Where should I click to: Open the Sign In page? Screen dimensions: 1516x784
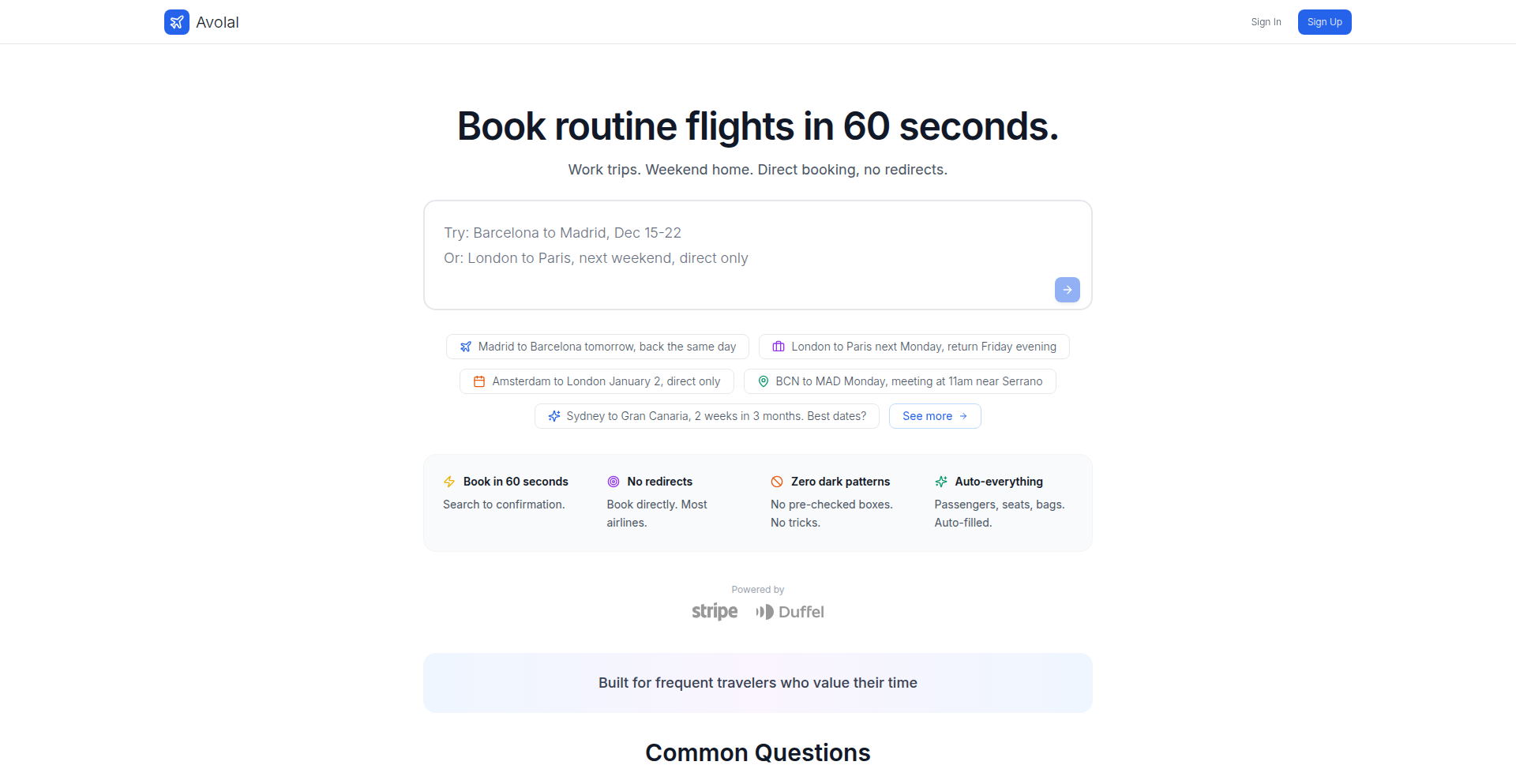(x=1266, y=22)
